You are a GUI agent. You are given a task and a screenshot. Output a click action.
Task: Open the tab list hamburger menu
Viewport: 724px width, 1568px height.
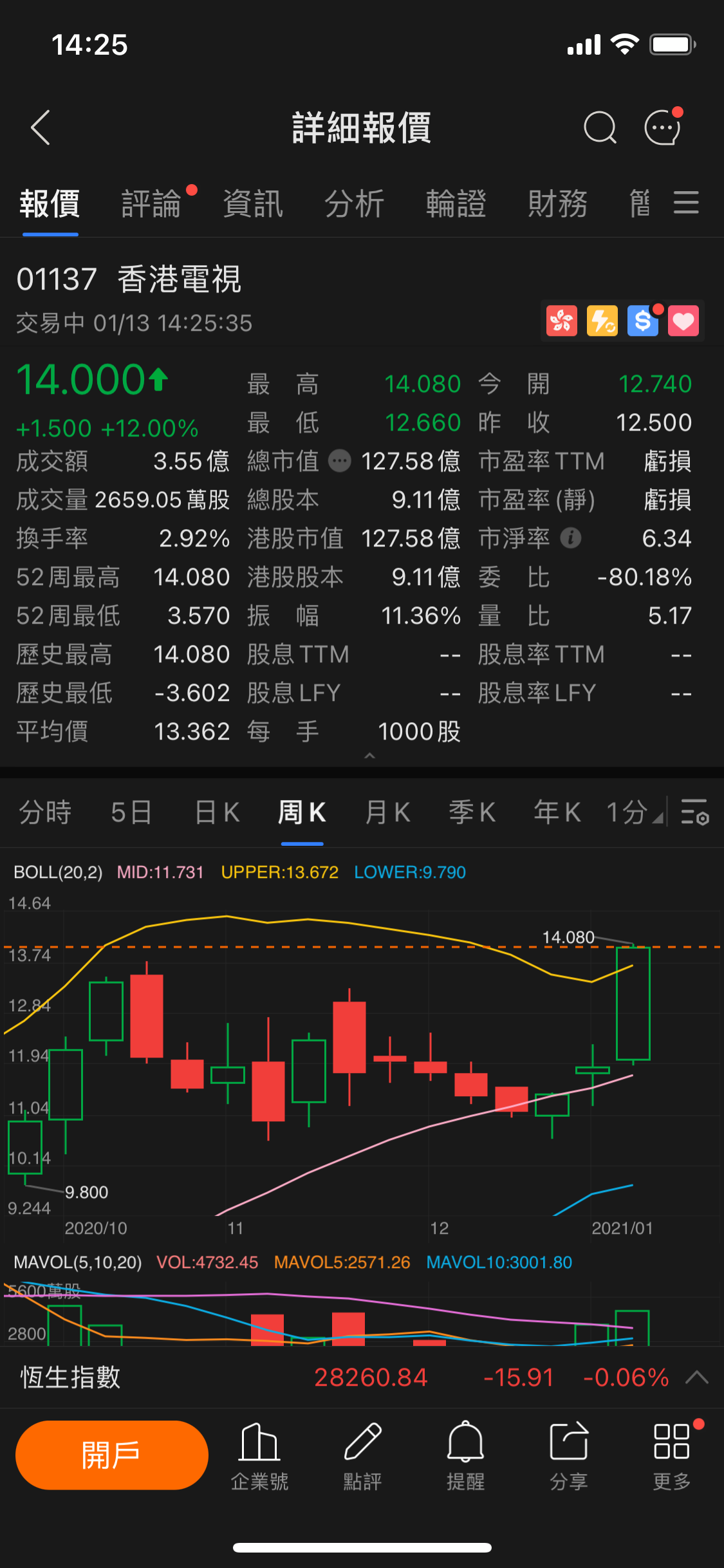pyautogui.click(x=686, y=202)
